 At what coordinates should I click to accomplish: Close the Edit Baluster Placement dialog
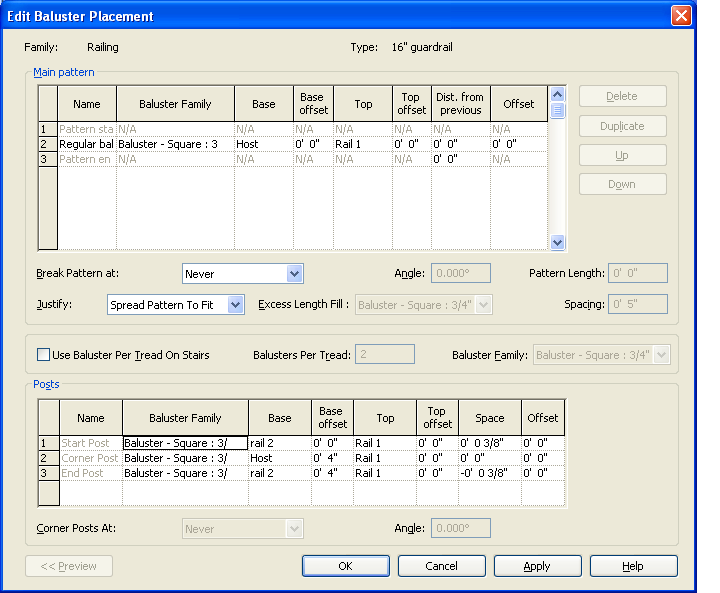680,15
